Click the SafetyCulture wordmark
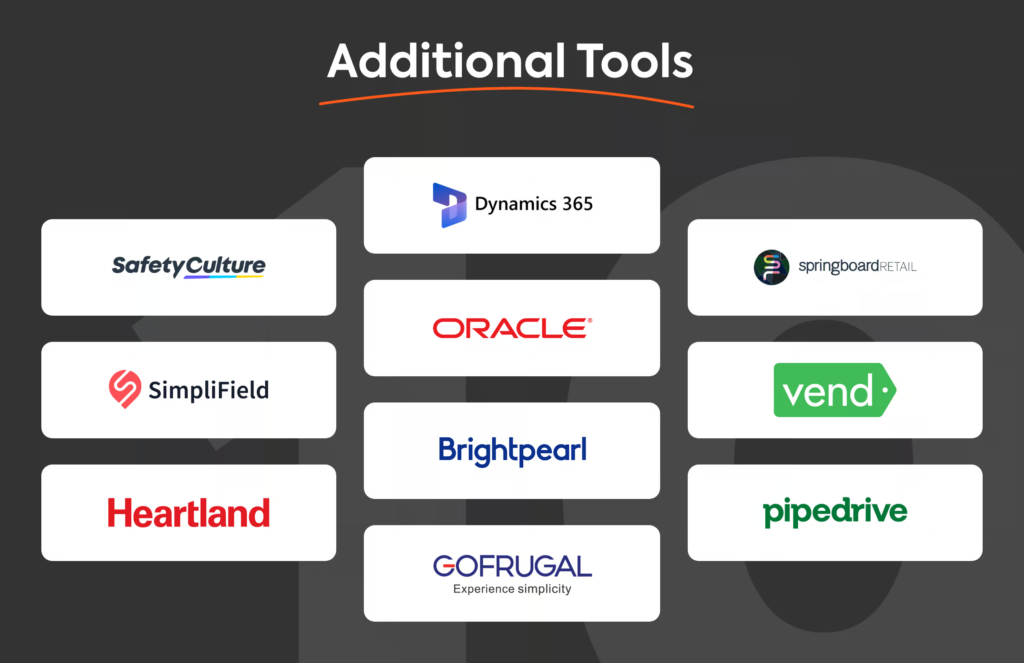Screen dimensions: 1024x663 pos(189,267)
